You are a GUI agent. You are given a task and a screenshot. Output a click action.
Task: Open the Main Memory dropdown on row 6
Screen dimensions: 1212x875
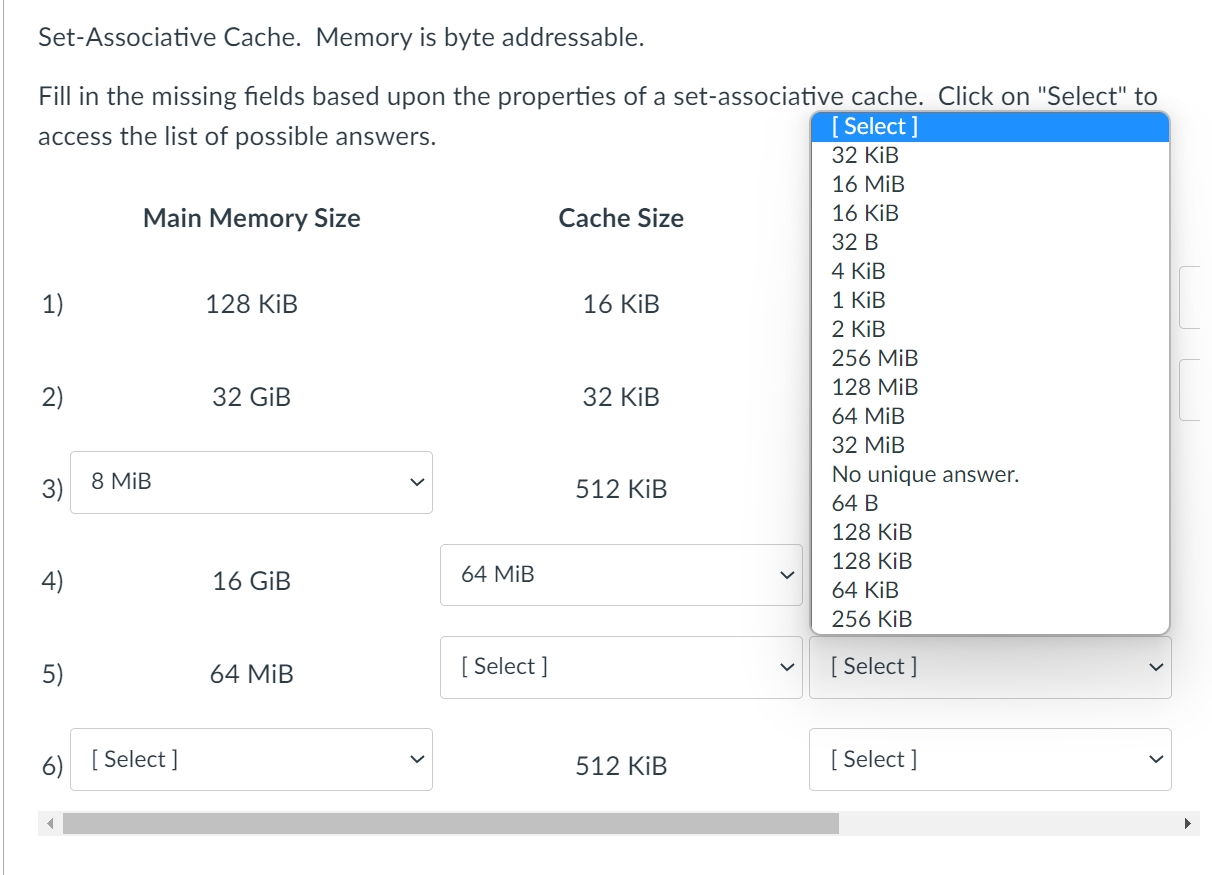pyautogui.click(x=251, y=759)
